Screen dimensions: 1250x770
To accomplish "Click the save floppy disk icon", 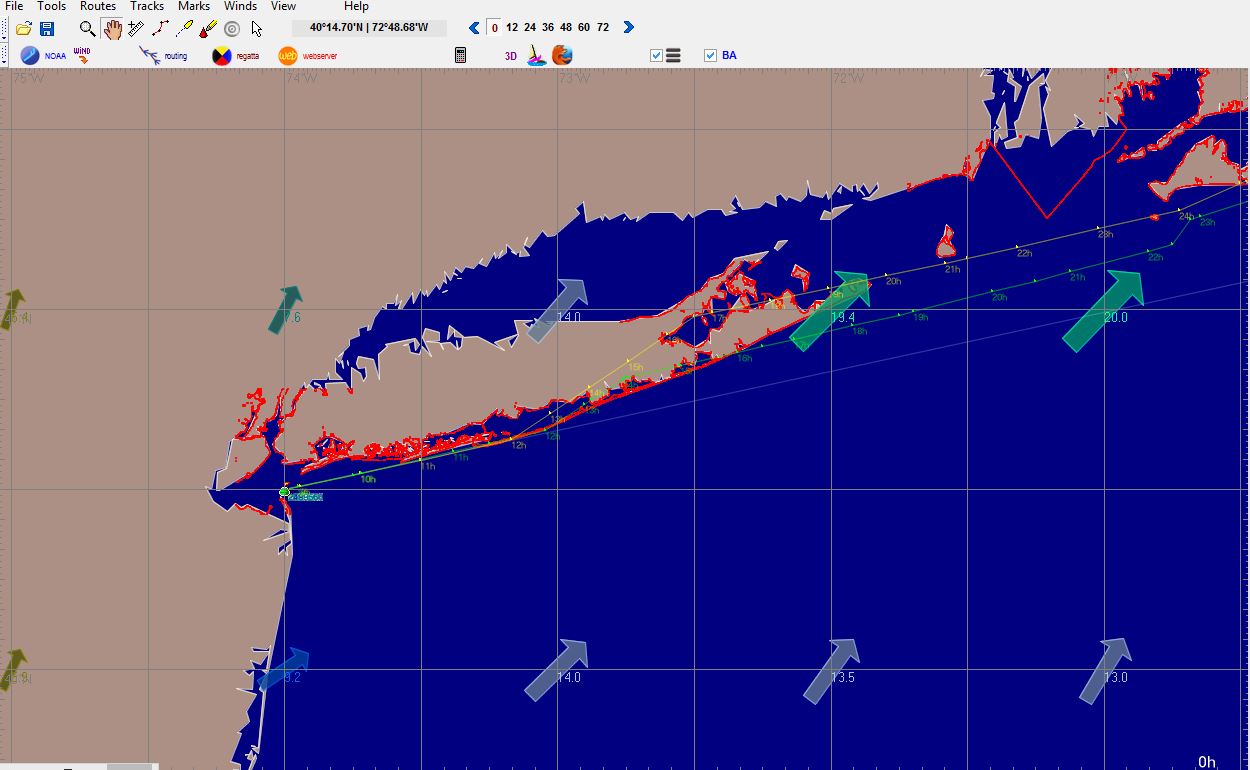I will pyautogui.click(x=47, y=29).
